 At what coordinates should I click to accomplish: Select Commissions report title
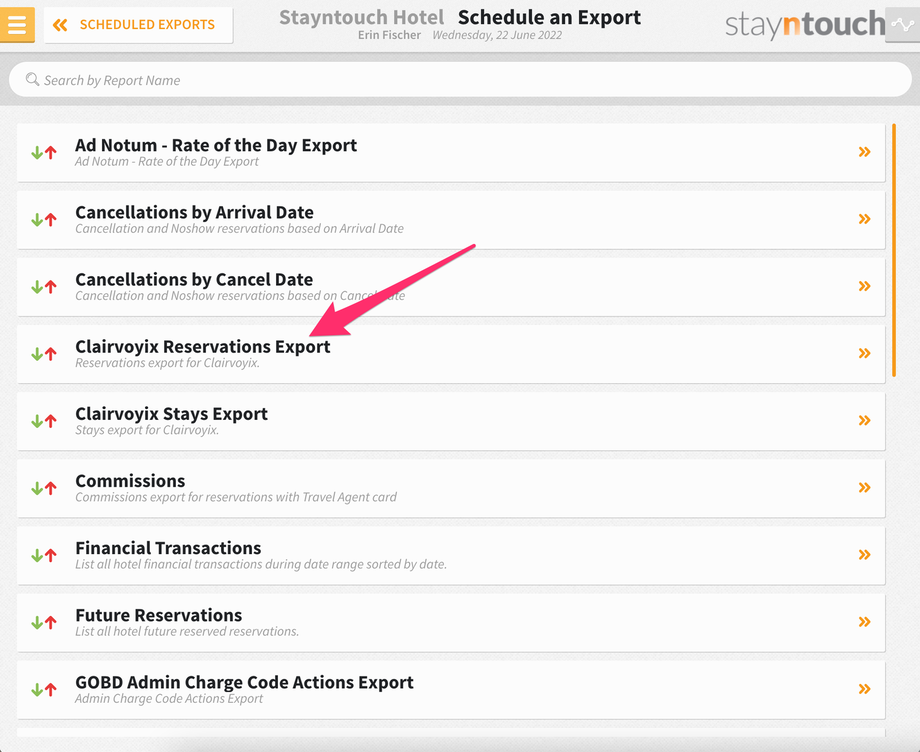coord(130,480)
